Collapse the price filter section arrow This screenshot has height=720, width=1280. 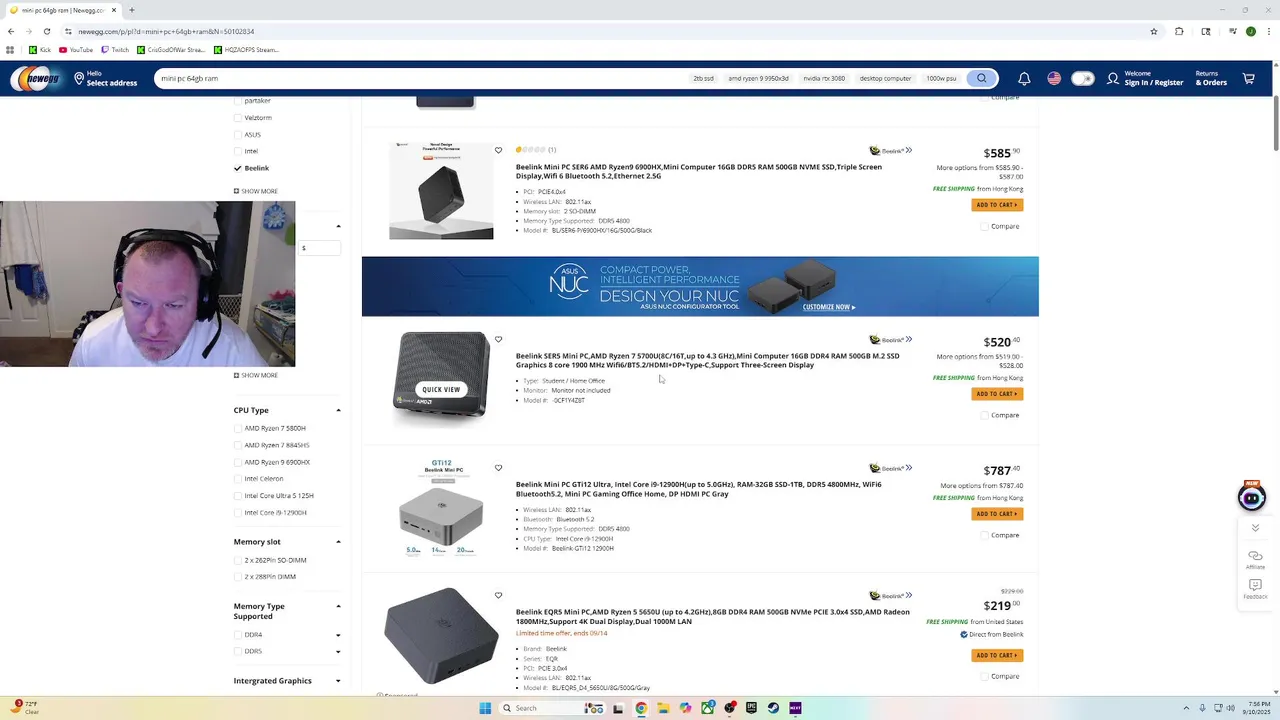(338, 226)
